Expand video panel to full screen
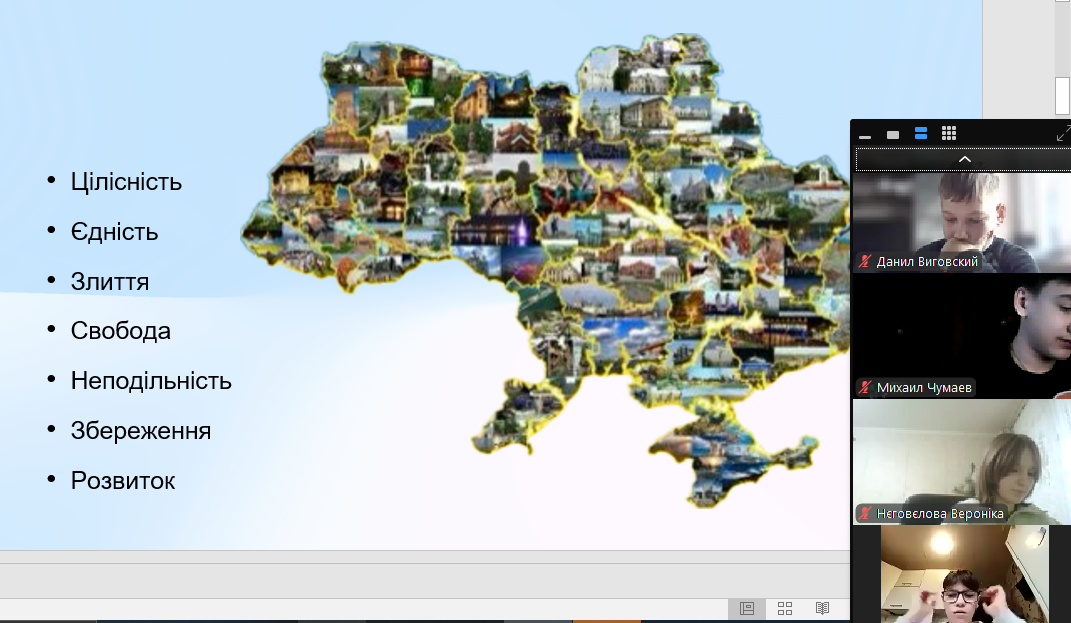The image size is (1071, 623). tap(1063, 134)
